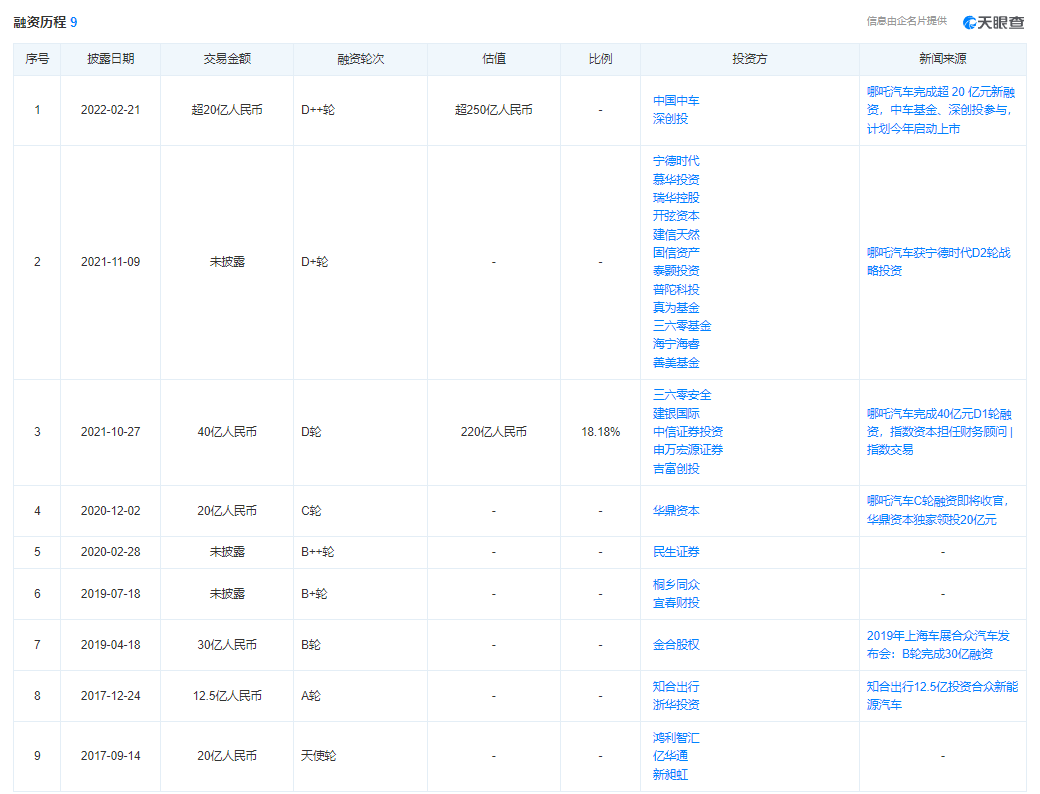
Task: Open investor link 普陀科投
Action: 676,290
